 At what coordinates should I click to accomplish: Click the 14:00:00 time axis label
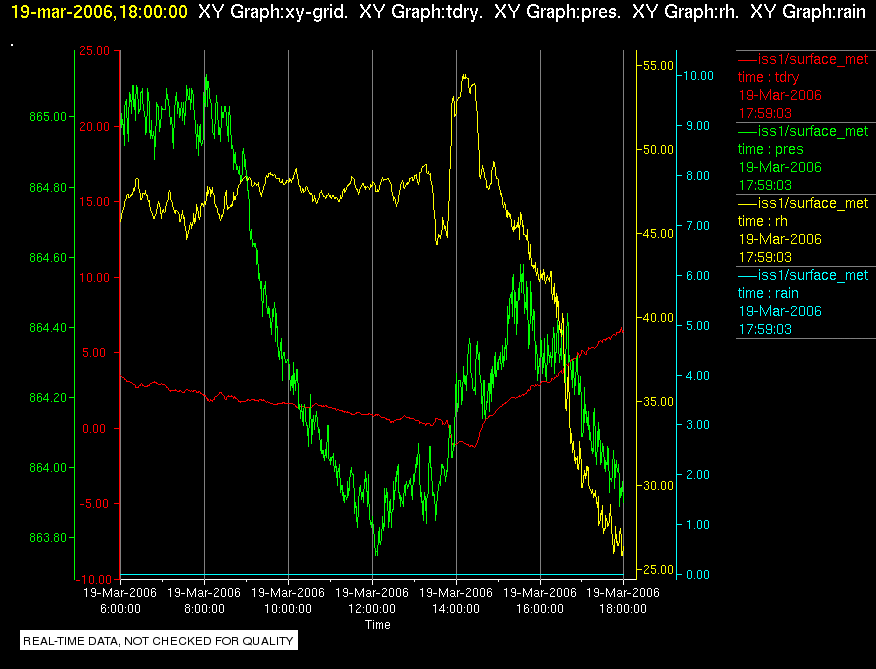(456, 609)
